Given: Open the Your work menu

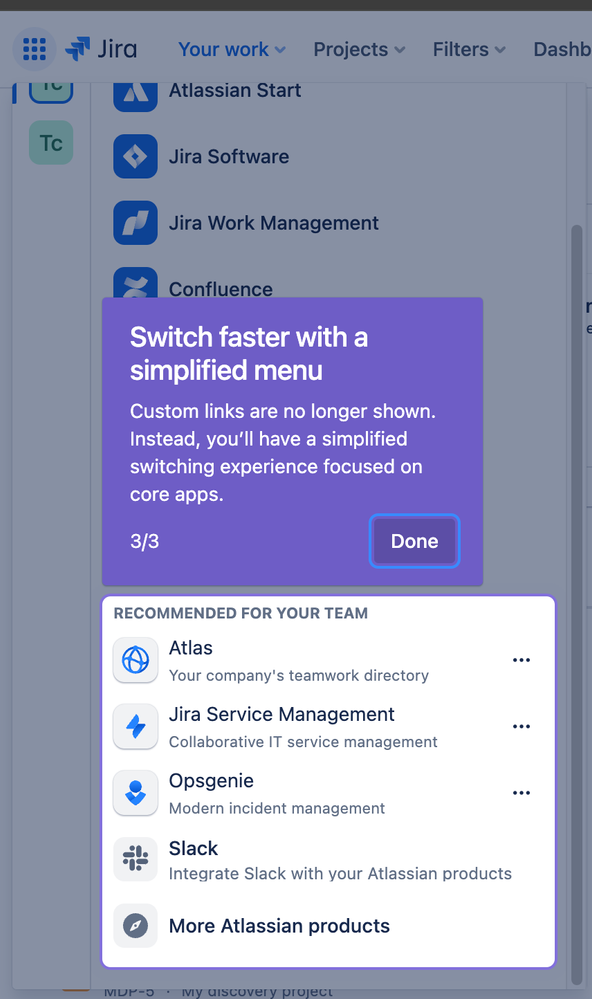Looking at the screenshot, I should [232, 49].
